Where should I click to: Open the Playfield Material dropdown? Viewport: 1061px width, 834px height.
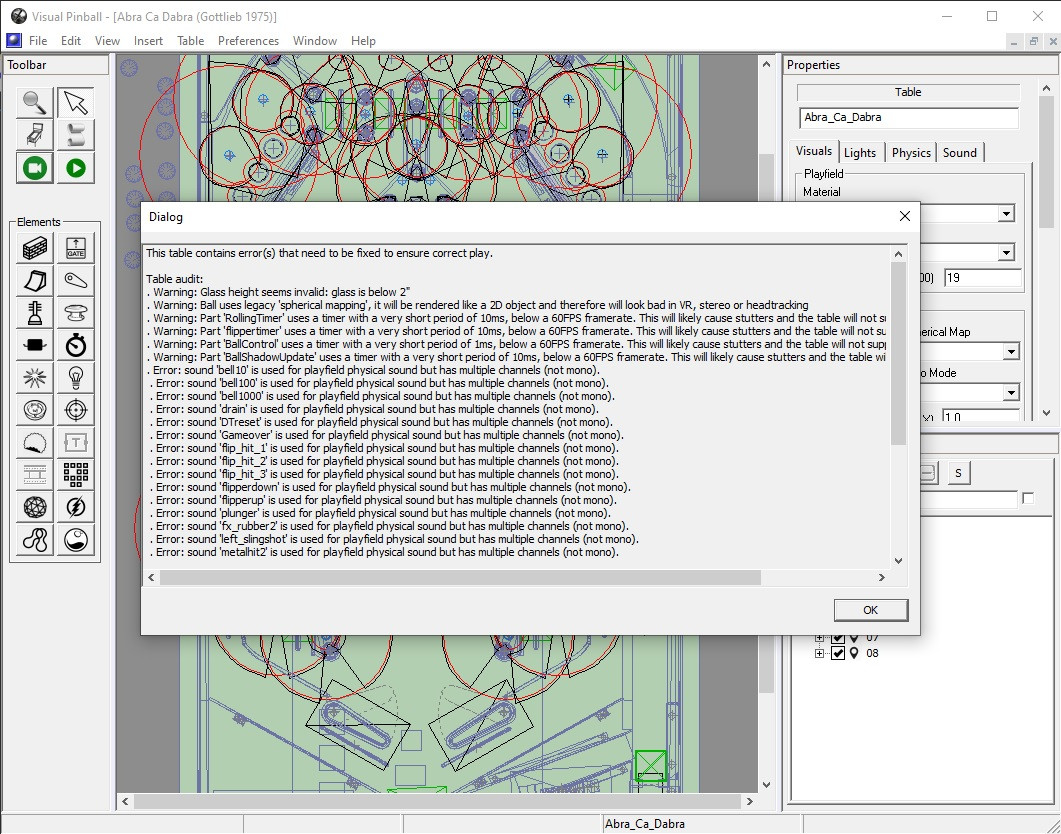tap(1006, 214)
